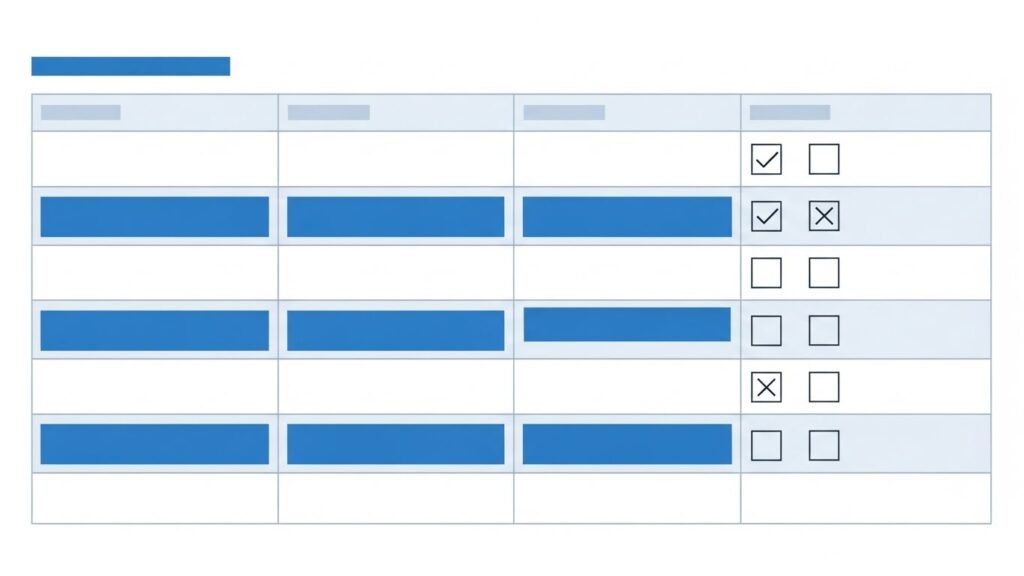Toggle the checkmarked box in the second row
Viewport: 1024px width, 576px height.
[x=766, y=216]
